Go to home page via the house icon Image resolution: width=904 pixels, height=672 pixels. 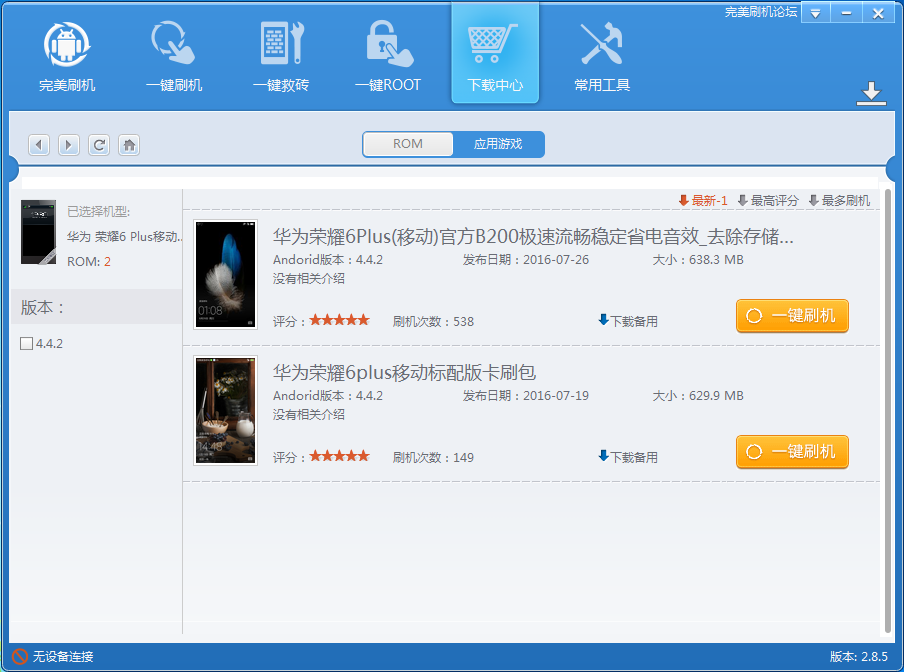coord(128,144)
